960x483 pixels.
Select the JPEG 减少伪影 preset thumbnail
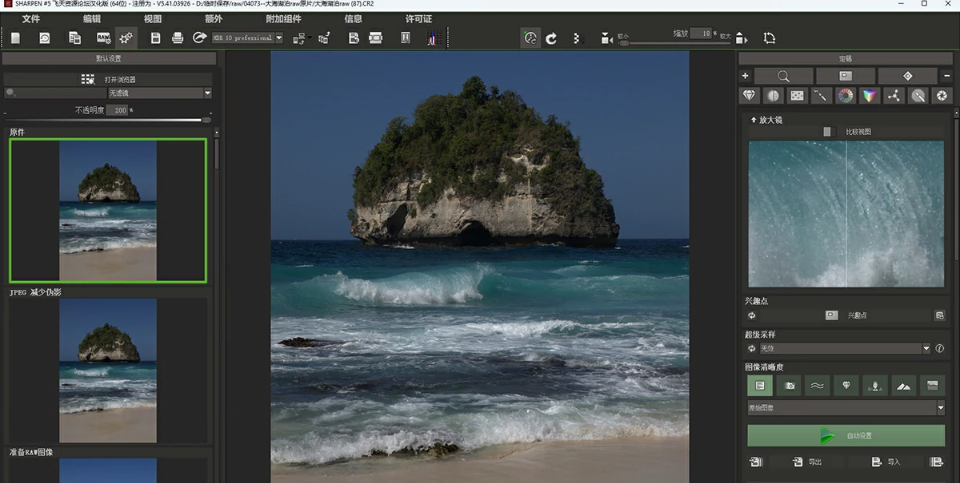tap(108, 370)
